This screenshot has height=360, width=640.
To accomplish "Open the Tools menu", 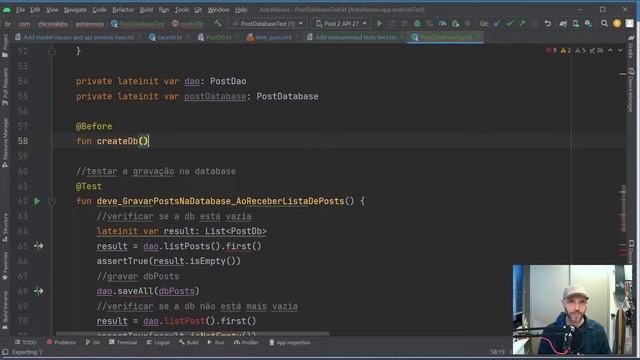I will [182, 9].
